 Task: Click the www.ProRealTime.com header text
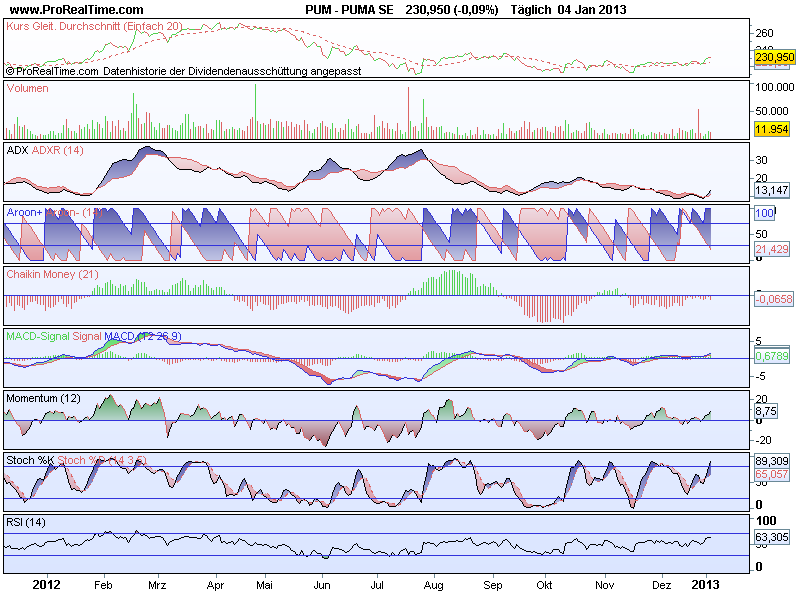77,10
